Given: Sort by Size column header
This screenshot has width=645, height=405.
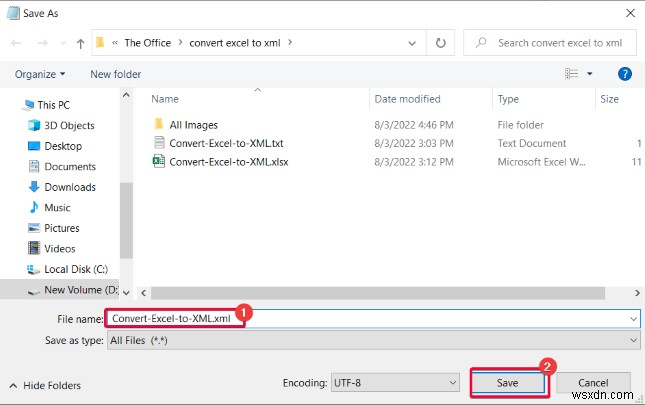Looking at the screenshot, I should pyautogui.click(x=609, y=99).
